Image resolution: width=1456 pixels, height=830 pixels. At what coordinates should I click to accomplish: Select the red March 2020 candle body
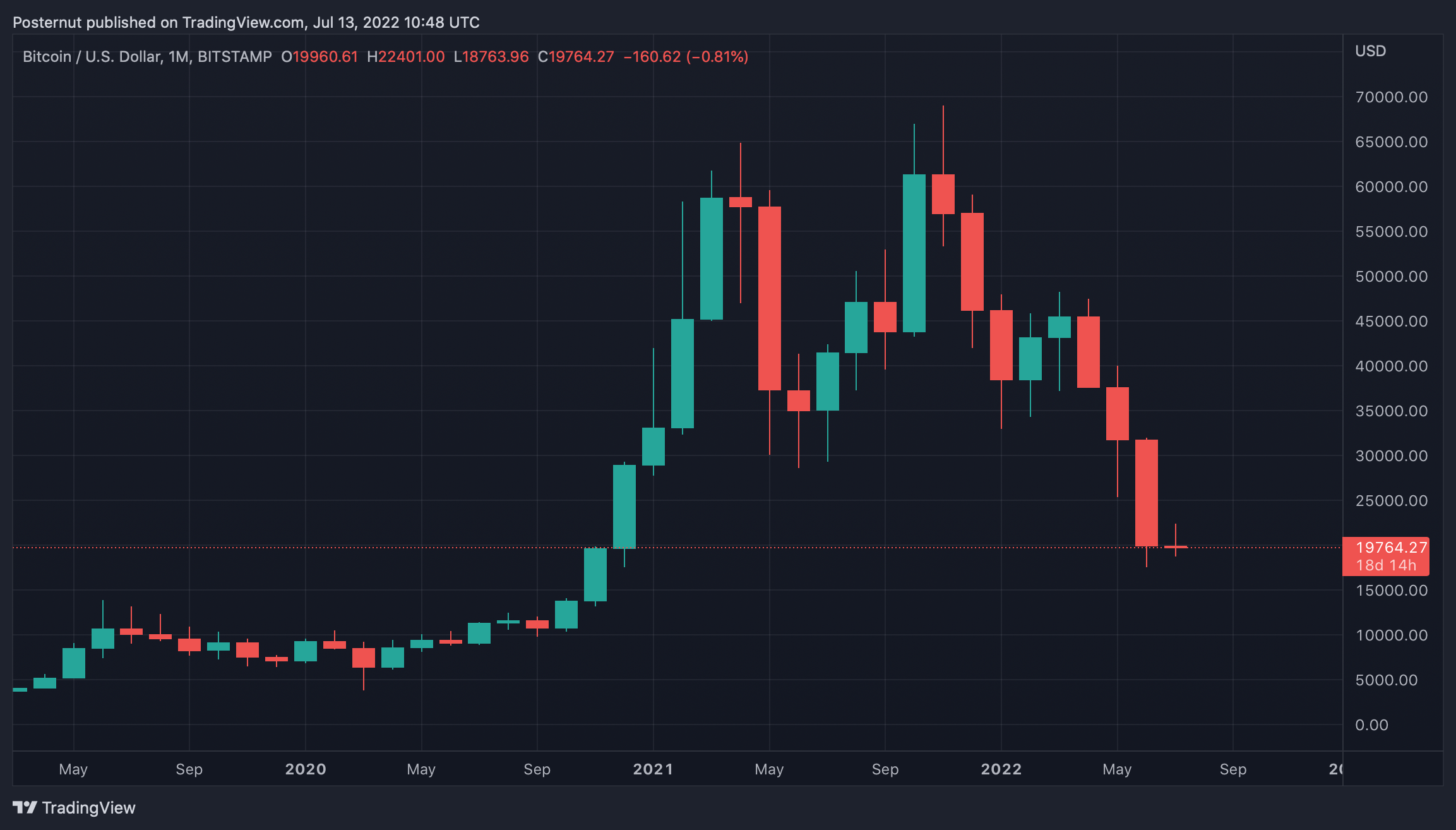[x=364, y=658]
